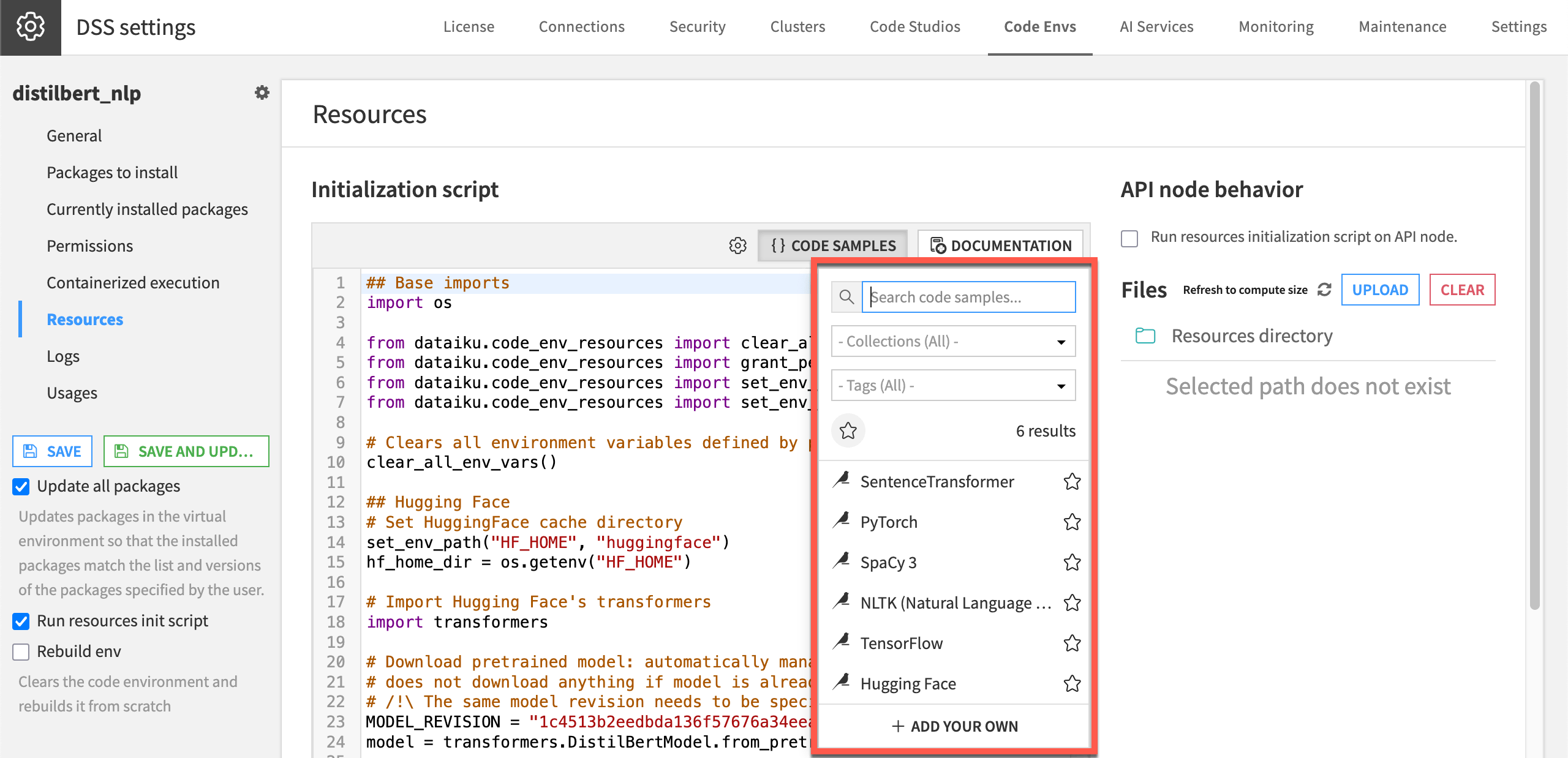Click the Resources directory folder icon
The image size is (1568, 758).
pyautogui.click(x=1145, y=336)
